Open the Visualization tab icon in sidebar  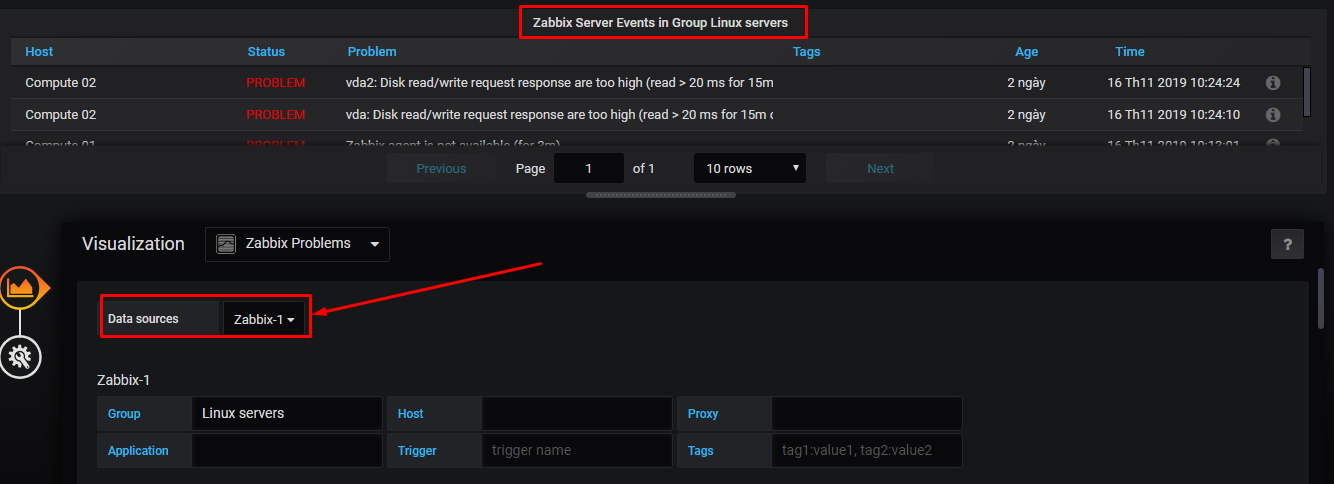[20, 288]
